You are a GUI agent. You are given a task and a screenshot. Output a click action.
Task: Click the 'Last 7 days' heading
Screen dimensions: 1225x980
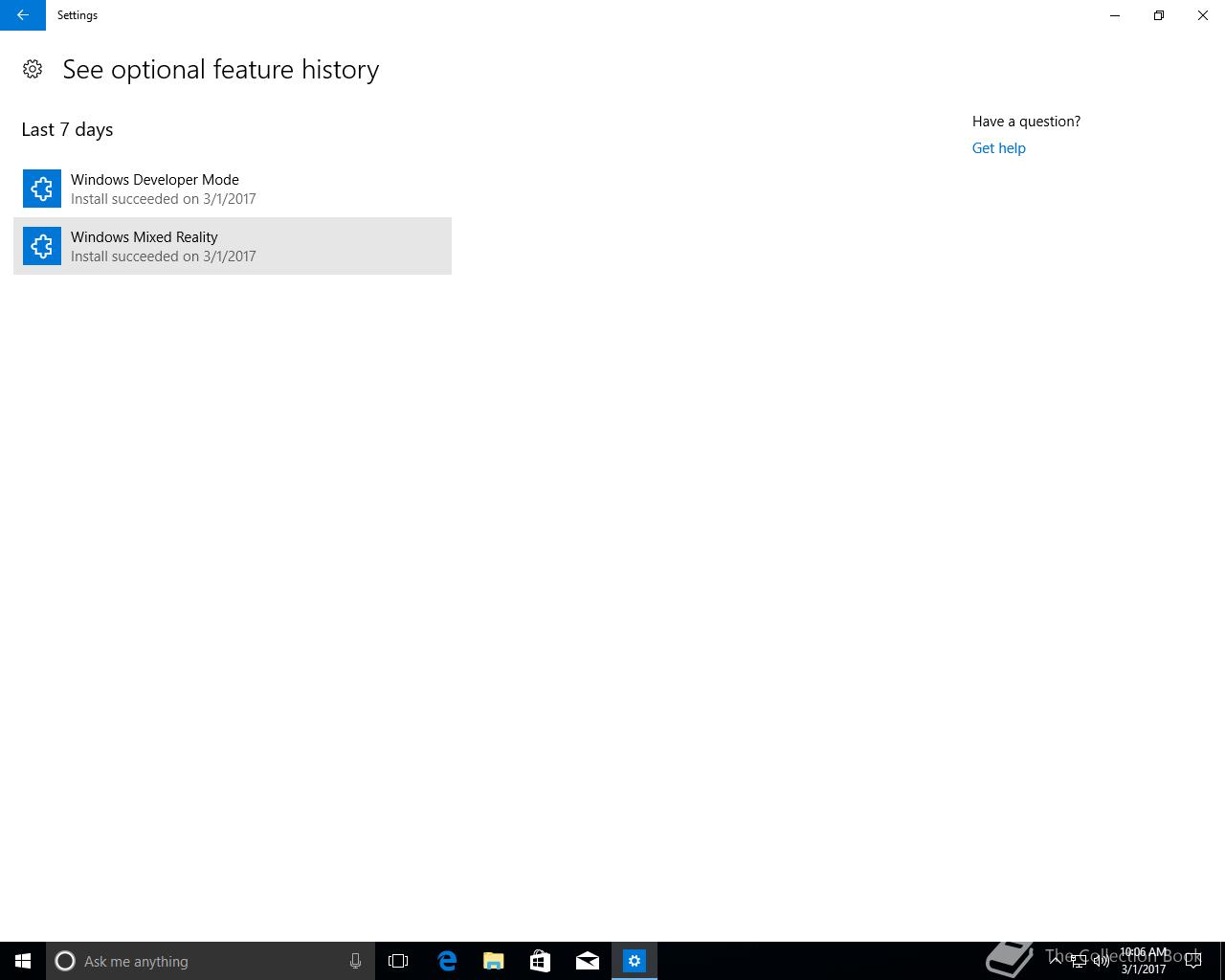click(67, 129)
